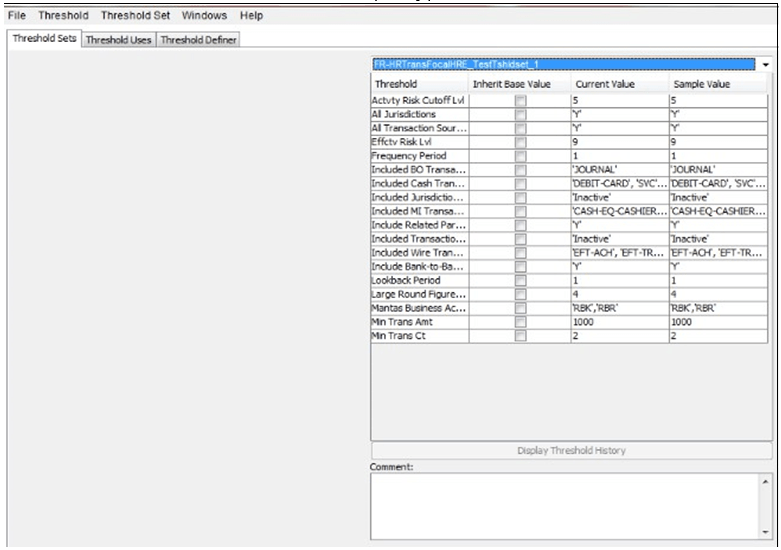Open the Threshold menu
Image resolution: width=781 pixels, height=550 pixels.
pyautogui.click(x=63, y=15)
